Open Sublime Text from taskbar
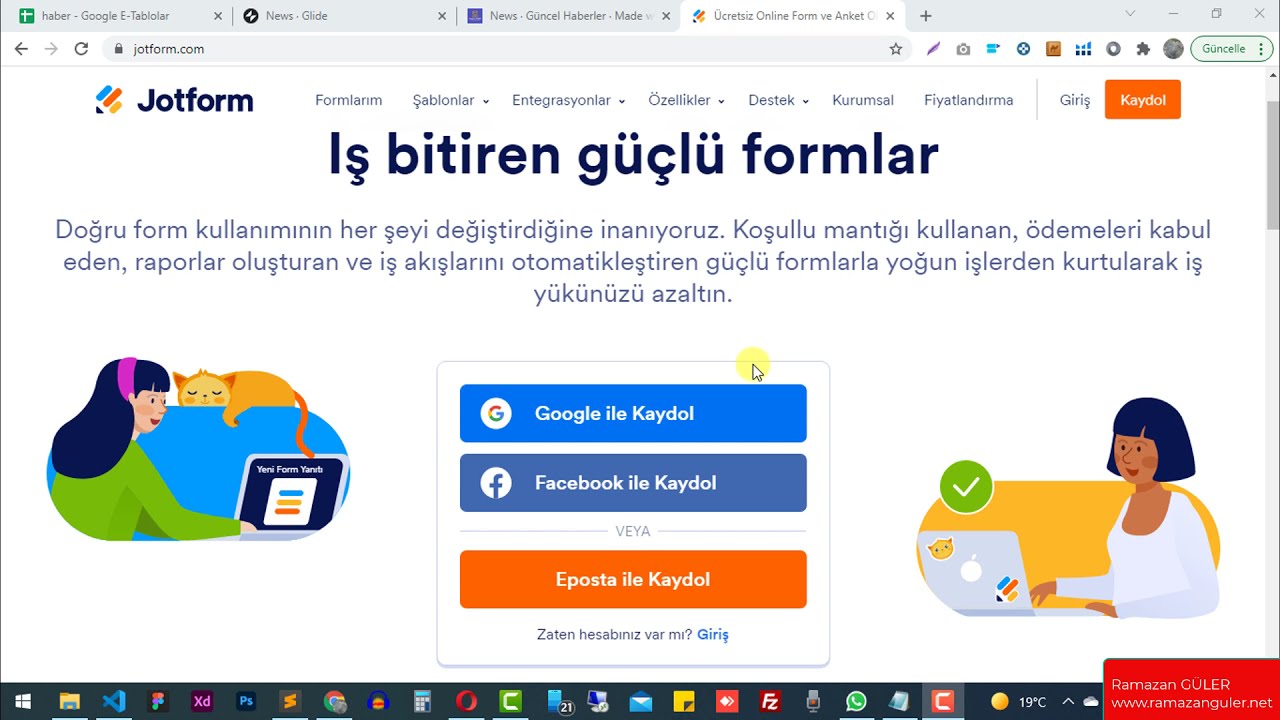Viewport: 1280px width, 720px height. [290, 701]
